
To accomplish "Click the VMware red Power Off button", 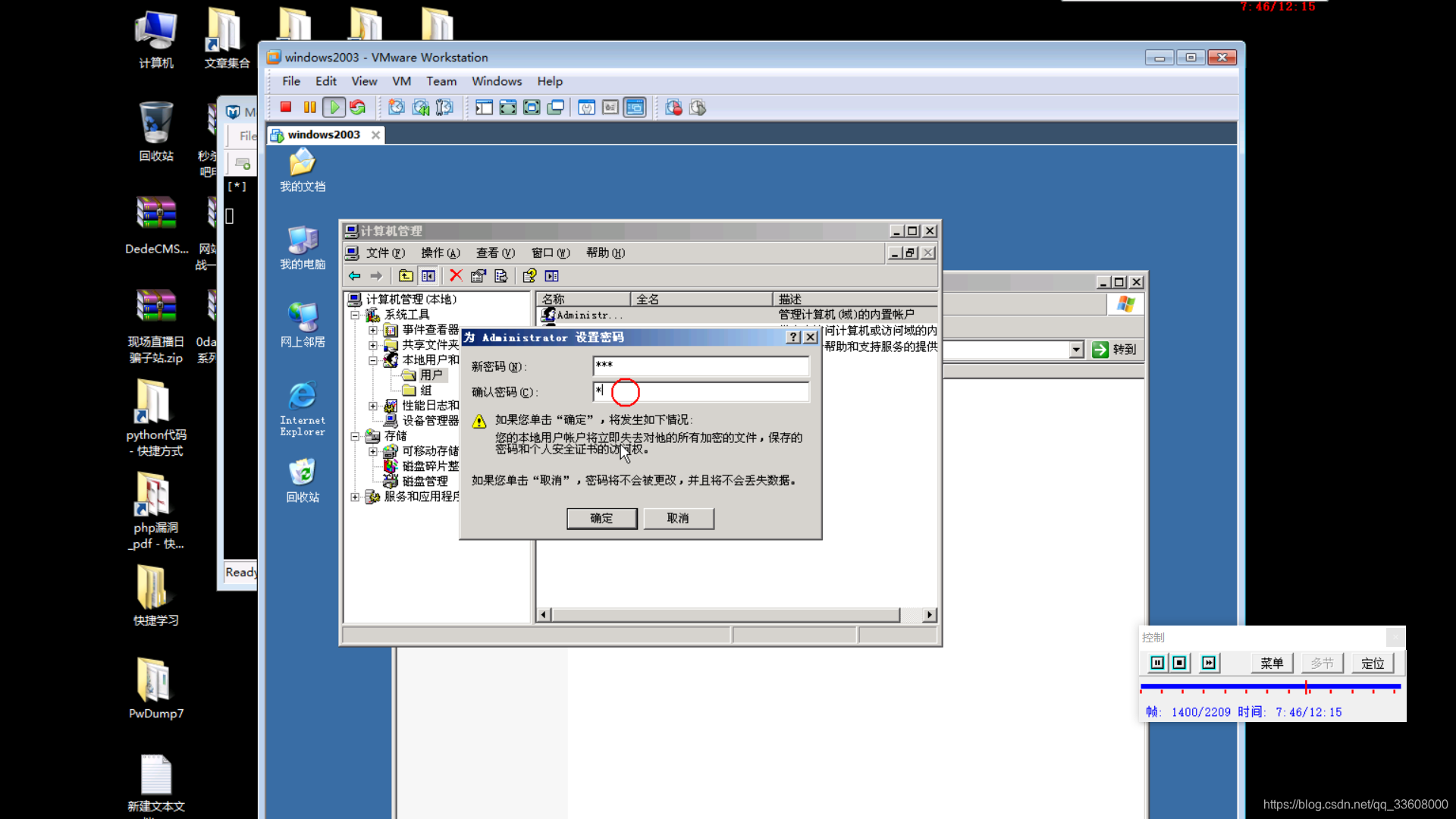I will (286, 108).
